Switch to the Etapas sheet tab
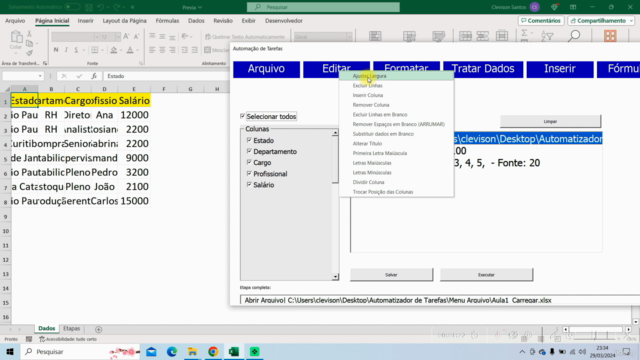 pyautogui.click(x=72, y=329)
